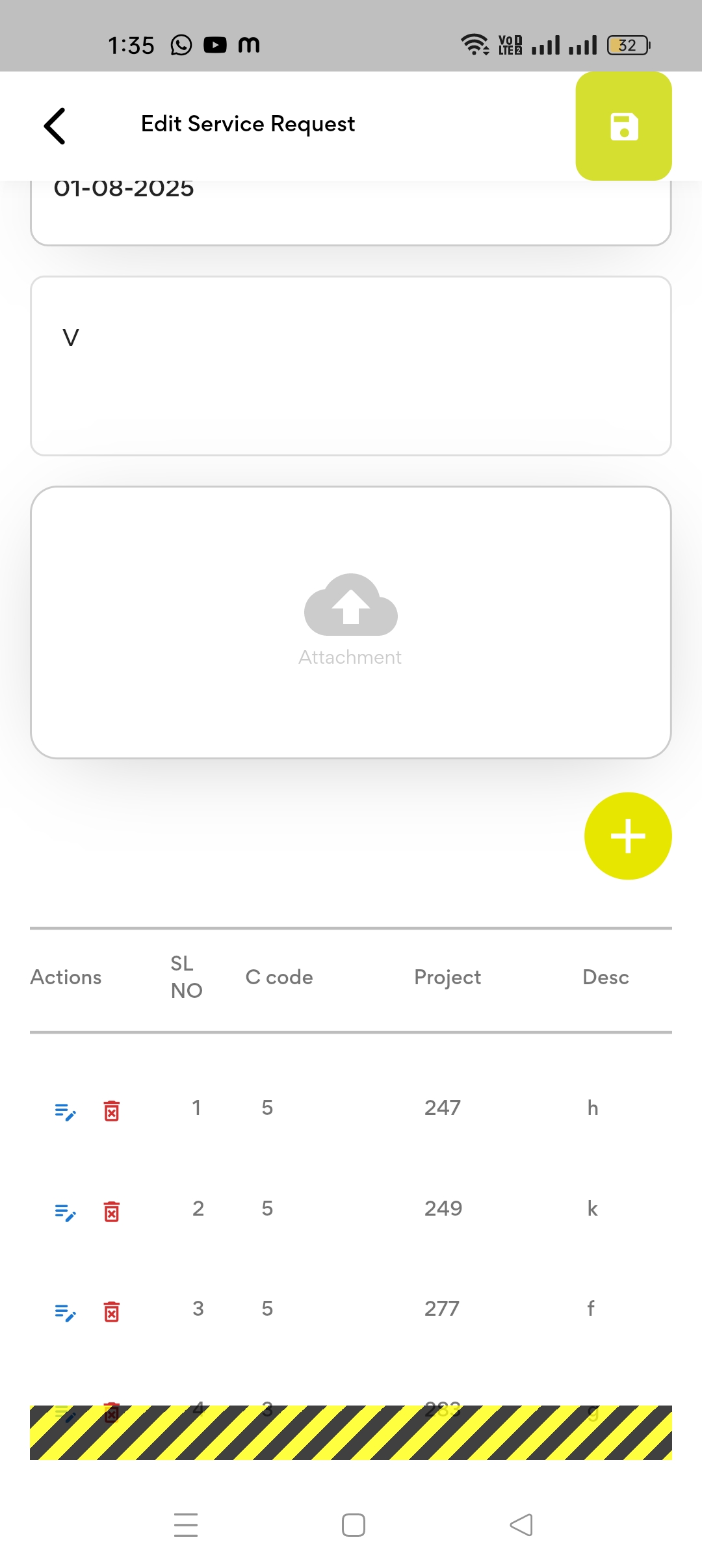Edit row 2 with project 249
Image resolution: width=702 pixels, height=1568 pixels.
point(65,1212)
